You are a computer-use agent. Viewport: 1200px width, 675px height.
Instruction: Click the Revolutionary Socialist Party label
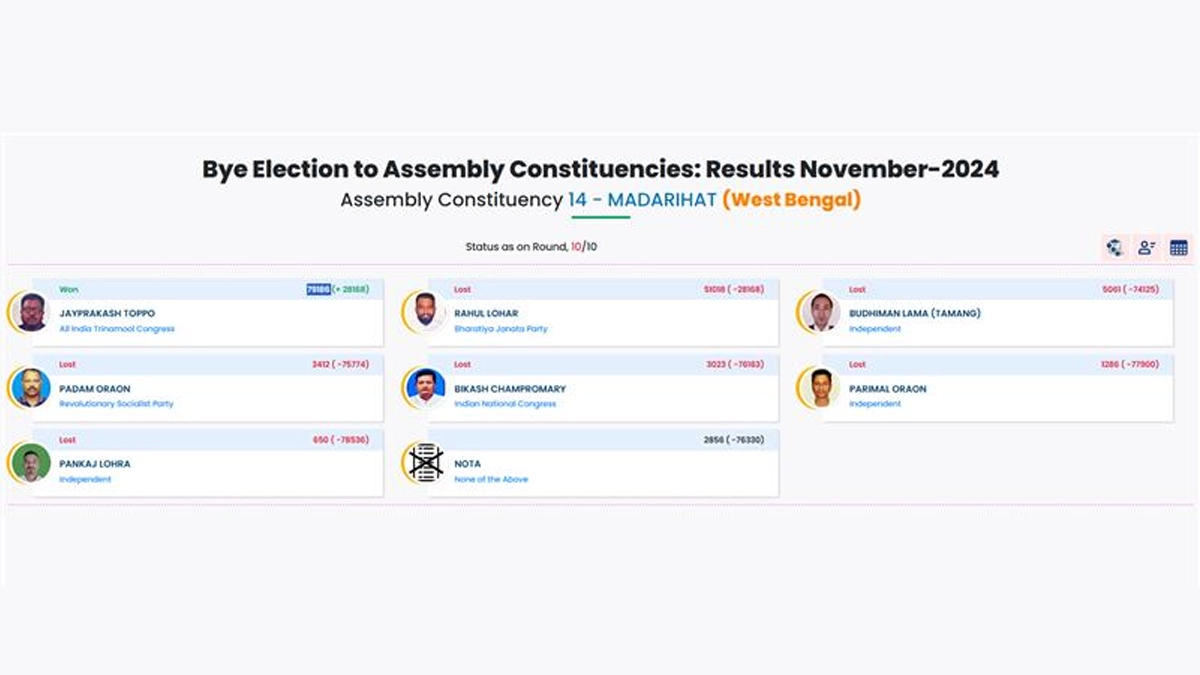pyautogui.click(x=116, y=404)
